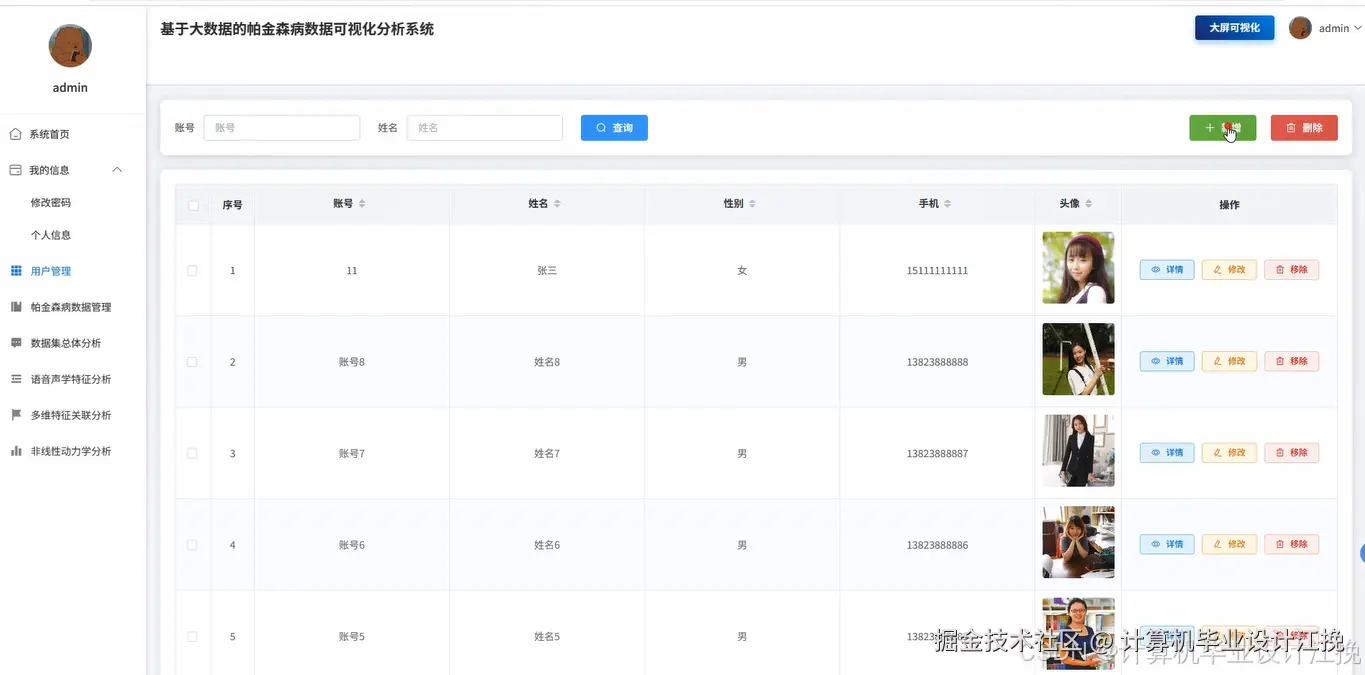Click the 姓名5 cell
Viewport: 1365px width, 675px height.
pos(547,637)
